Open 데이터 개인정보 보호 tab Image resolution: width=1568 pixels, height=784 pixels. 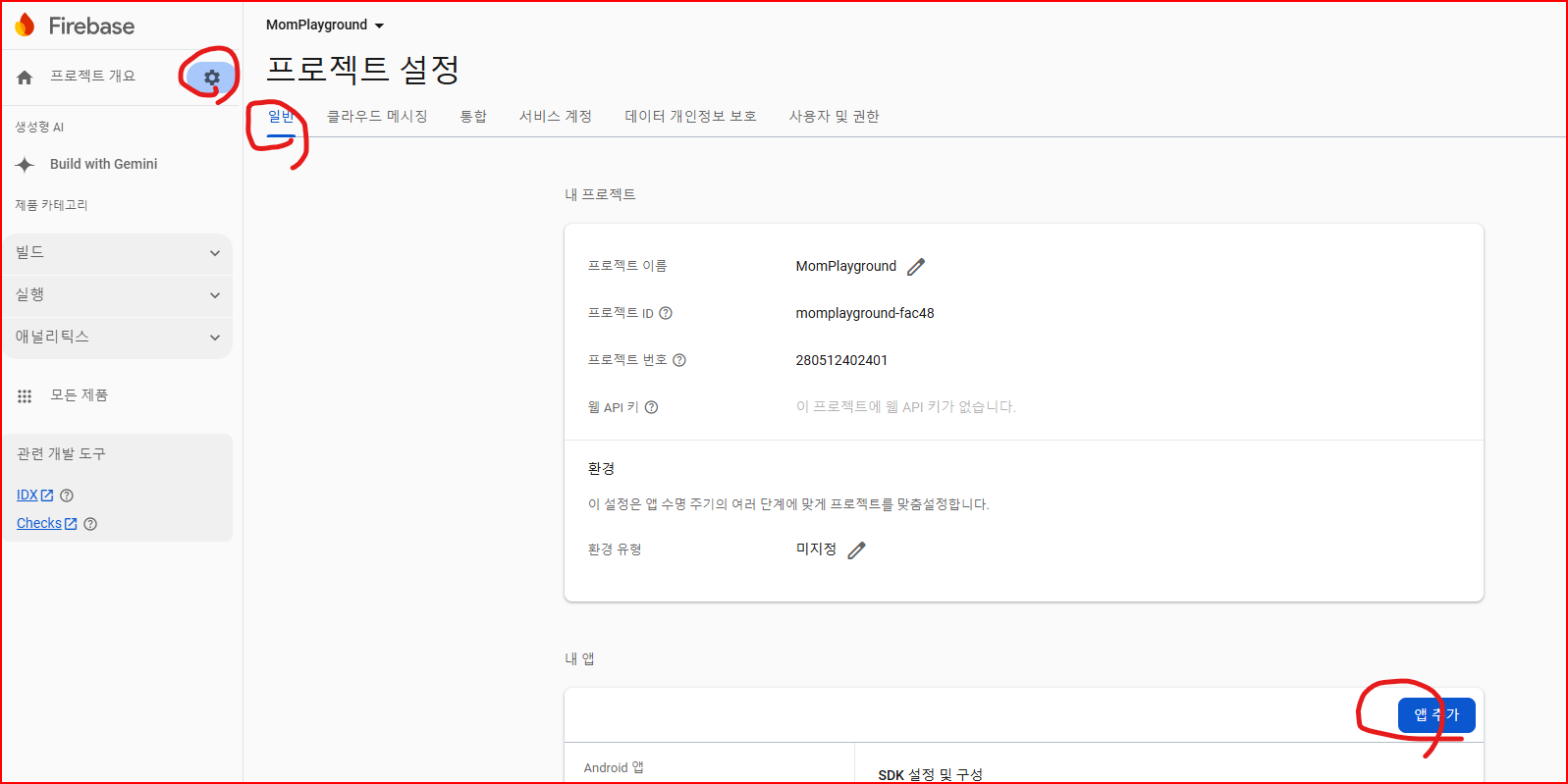click(x=691, y=117)
